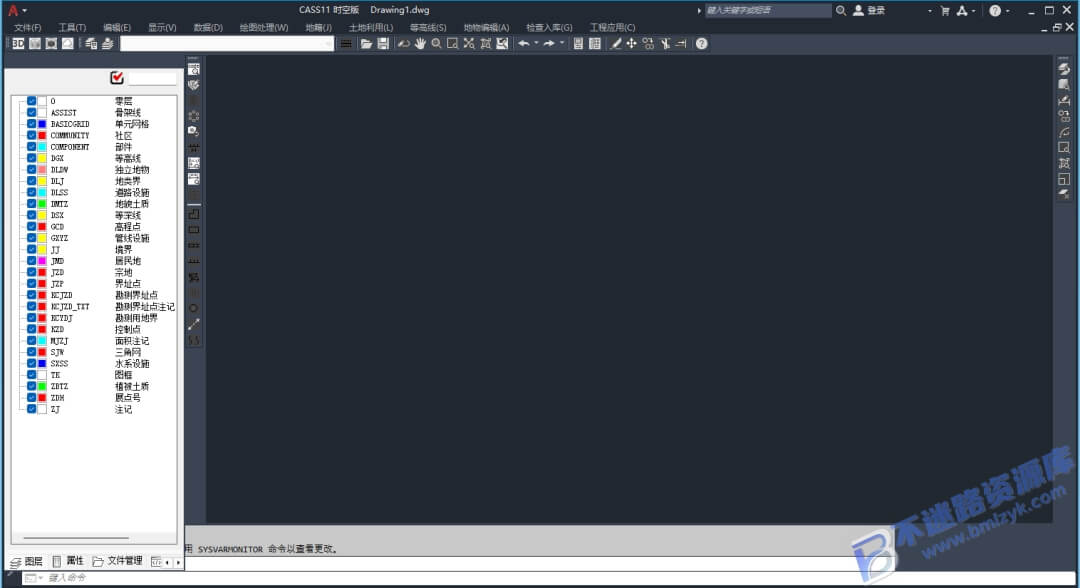The width and height of the screenshot is (1080, 588).
Task: Expand the account dropdown arrow after 登录
Action: pos(929,10)
